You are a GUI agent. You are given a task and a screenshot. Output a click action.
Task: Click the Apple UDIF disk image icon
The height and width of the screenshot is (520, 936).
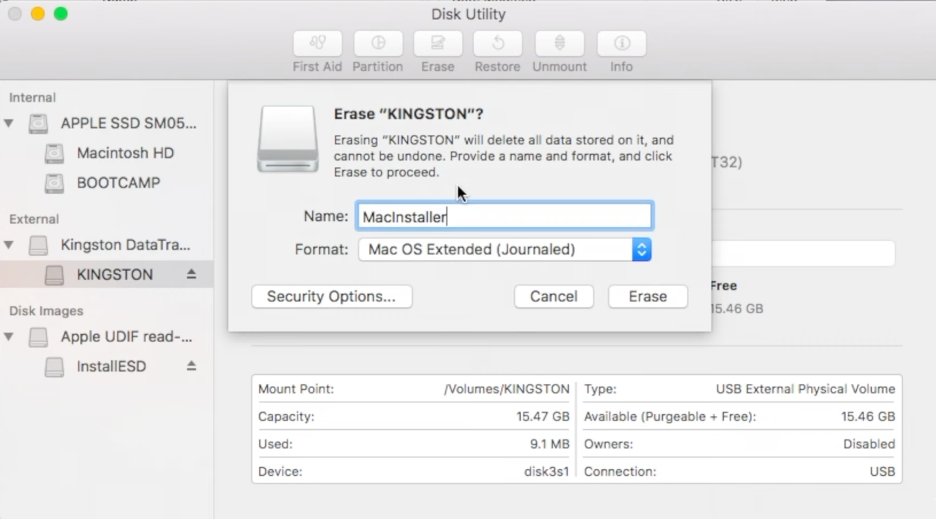coord(38,337)
